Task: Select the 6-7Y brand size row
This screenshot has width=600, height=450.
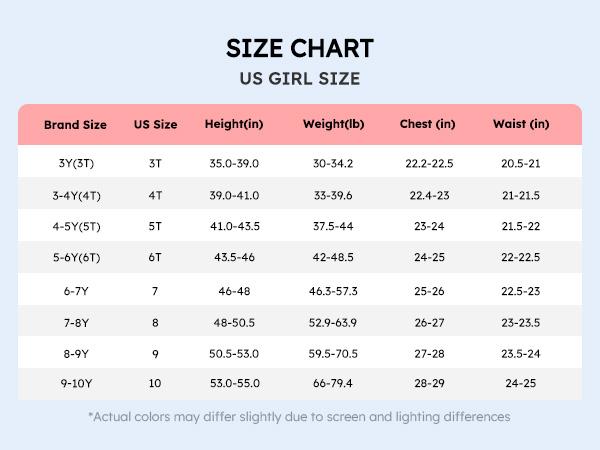Action: tap(75, 291)
